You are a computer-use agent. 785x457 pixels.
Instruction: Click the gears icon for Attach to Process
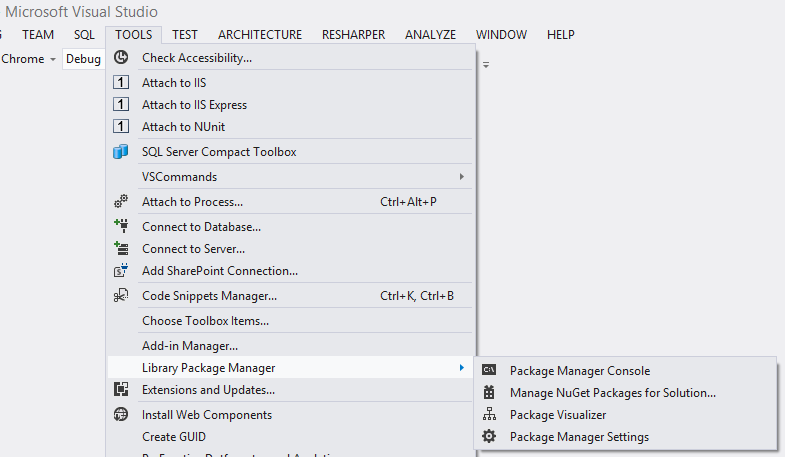121,201
